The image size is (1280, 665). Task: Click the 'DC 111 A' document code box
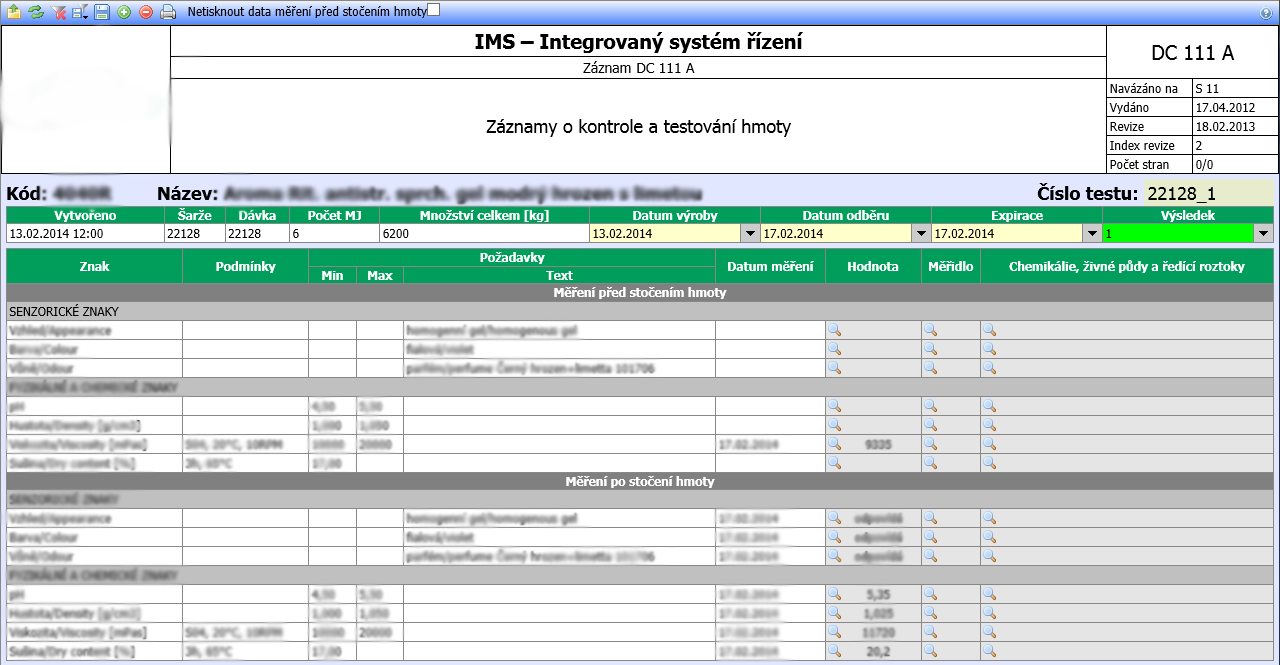[x=1193, y=53]
